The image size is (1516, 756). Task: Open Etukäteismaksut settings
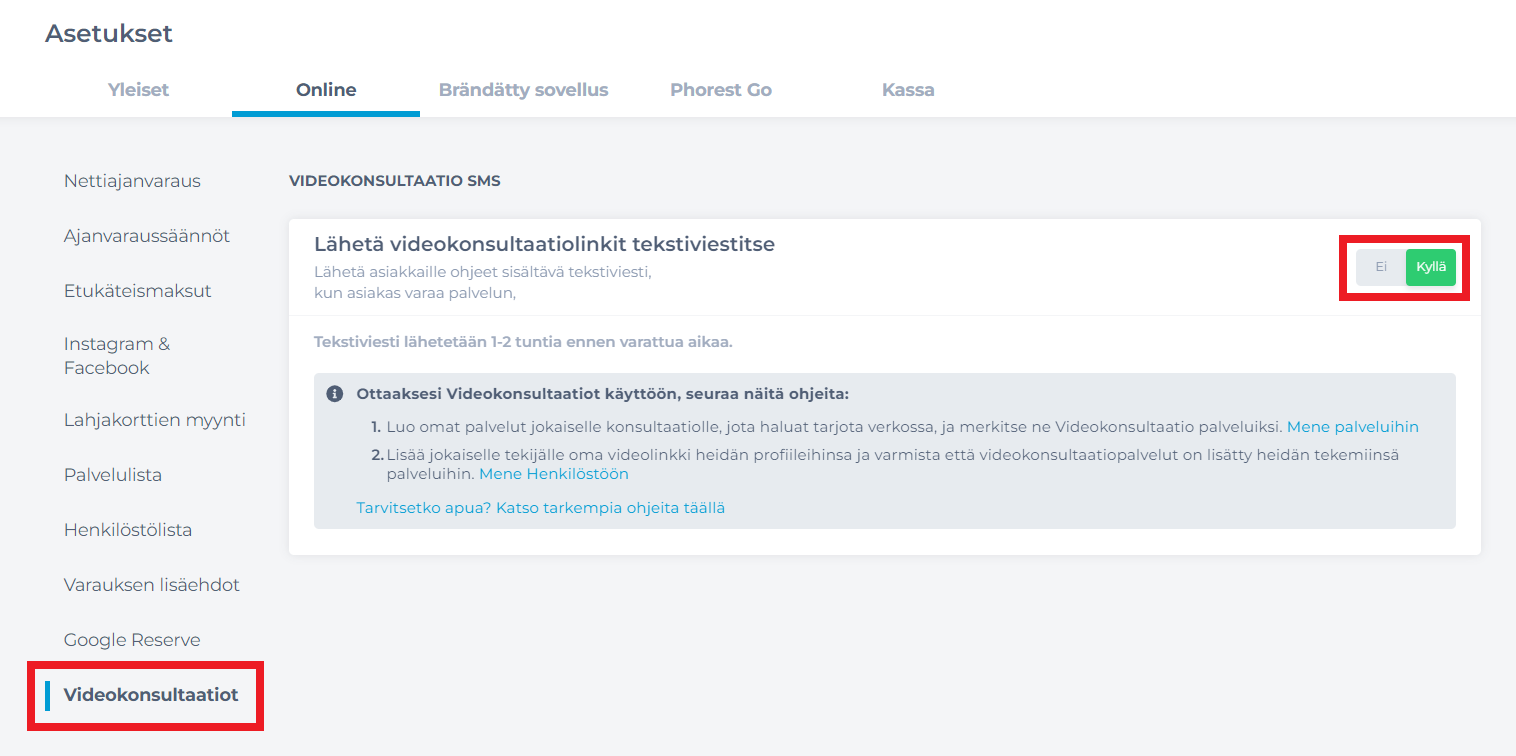click(x=138, y=291)
